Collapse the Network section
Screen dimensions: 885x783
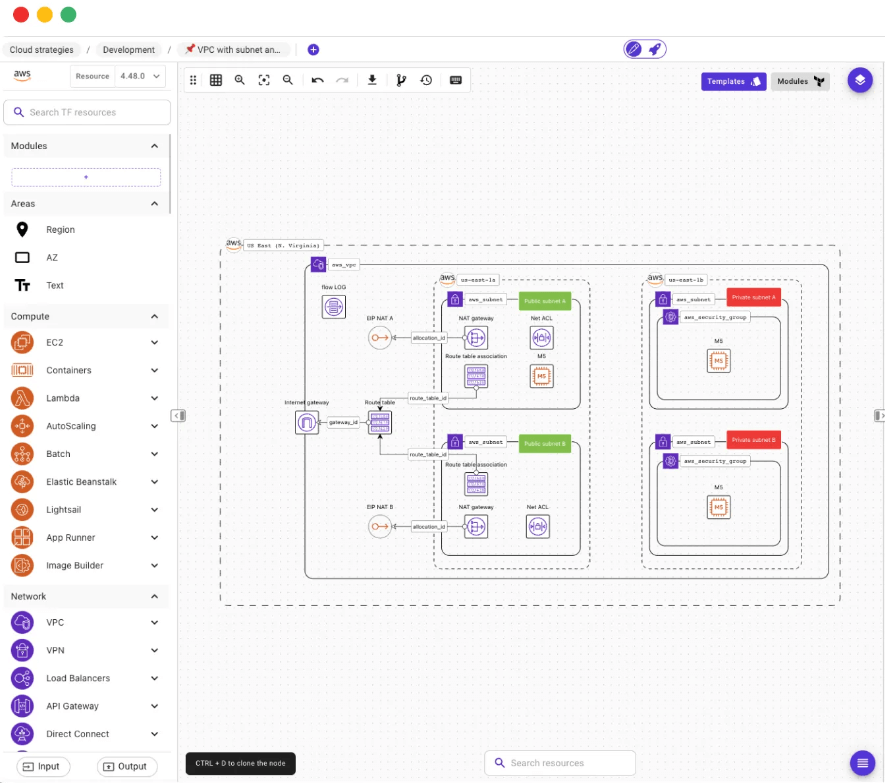coord(155,597)
